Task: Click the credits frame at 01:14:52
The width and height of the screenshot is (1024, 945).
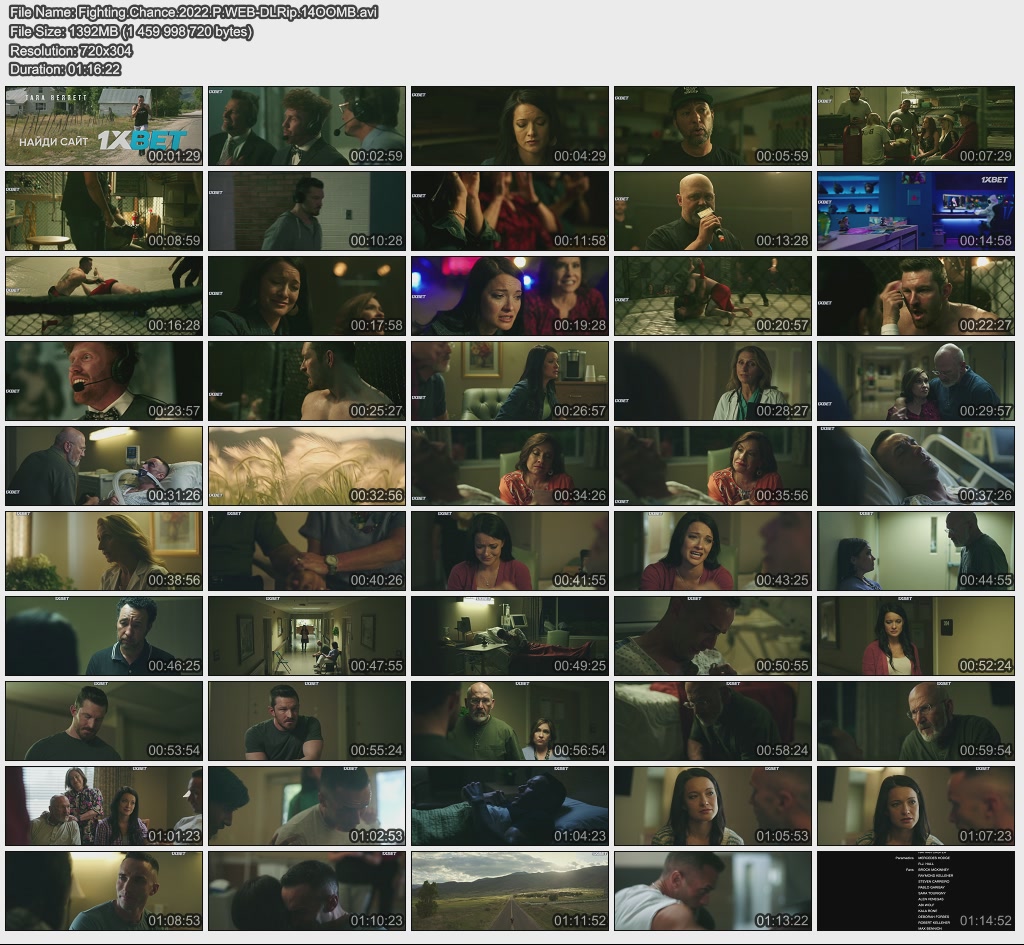Action: click(x=916, y=891)
